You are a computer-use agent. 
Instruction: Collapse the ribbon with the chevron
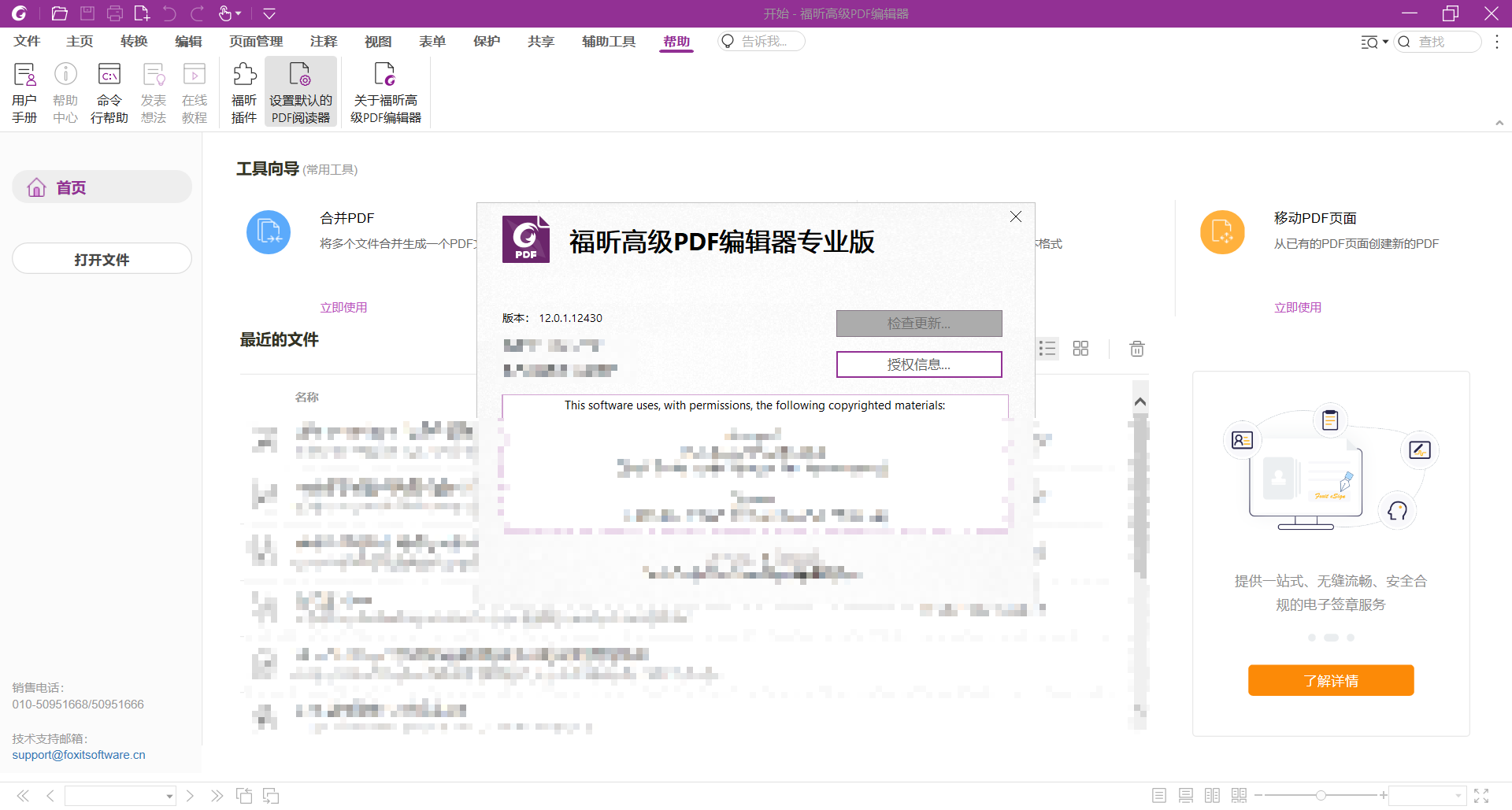1499,123
